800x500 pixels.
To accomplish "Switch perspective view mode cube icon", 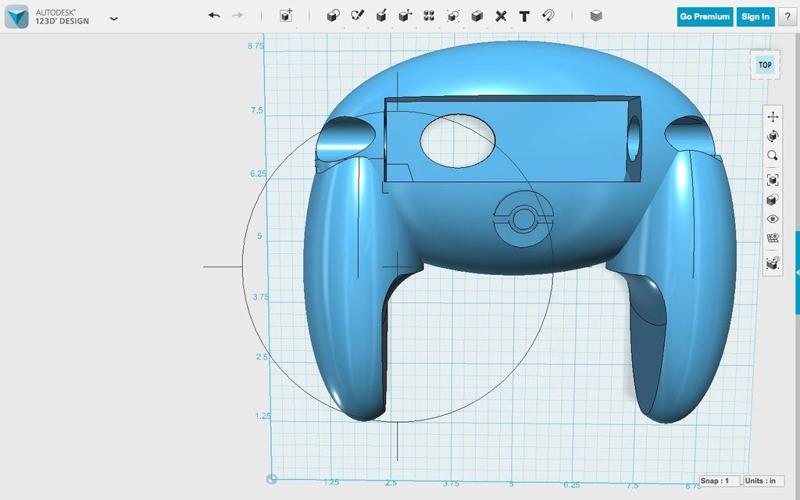I will pos(772,199).
